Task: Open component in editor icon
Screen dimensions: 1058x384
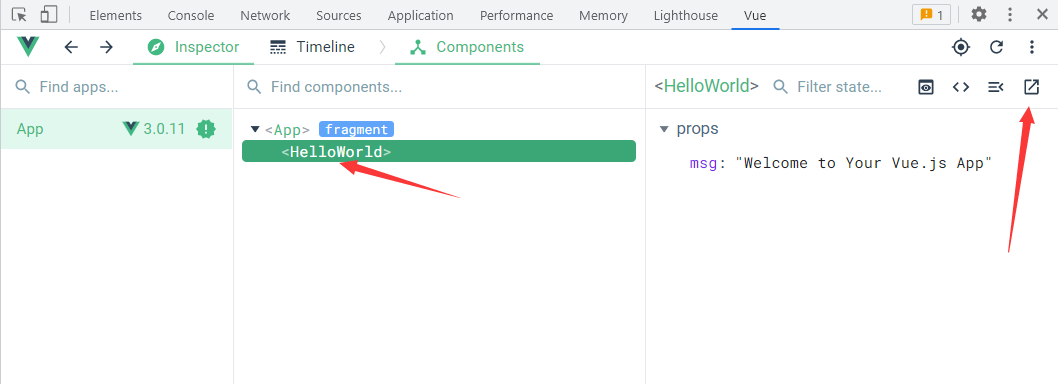Action: pos(1031,86)
